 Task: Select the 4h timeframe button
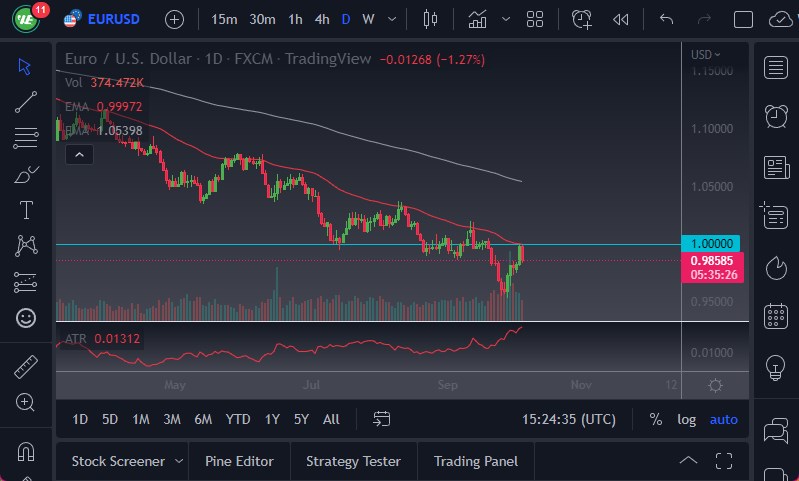click(x=321, y=19)
